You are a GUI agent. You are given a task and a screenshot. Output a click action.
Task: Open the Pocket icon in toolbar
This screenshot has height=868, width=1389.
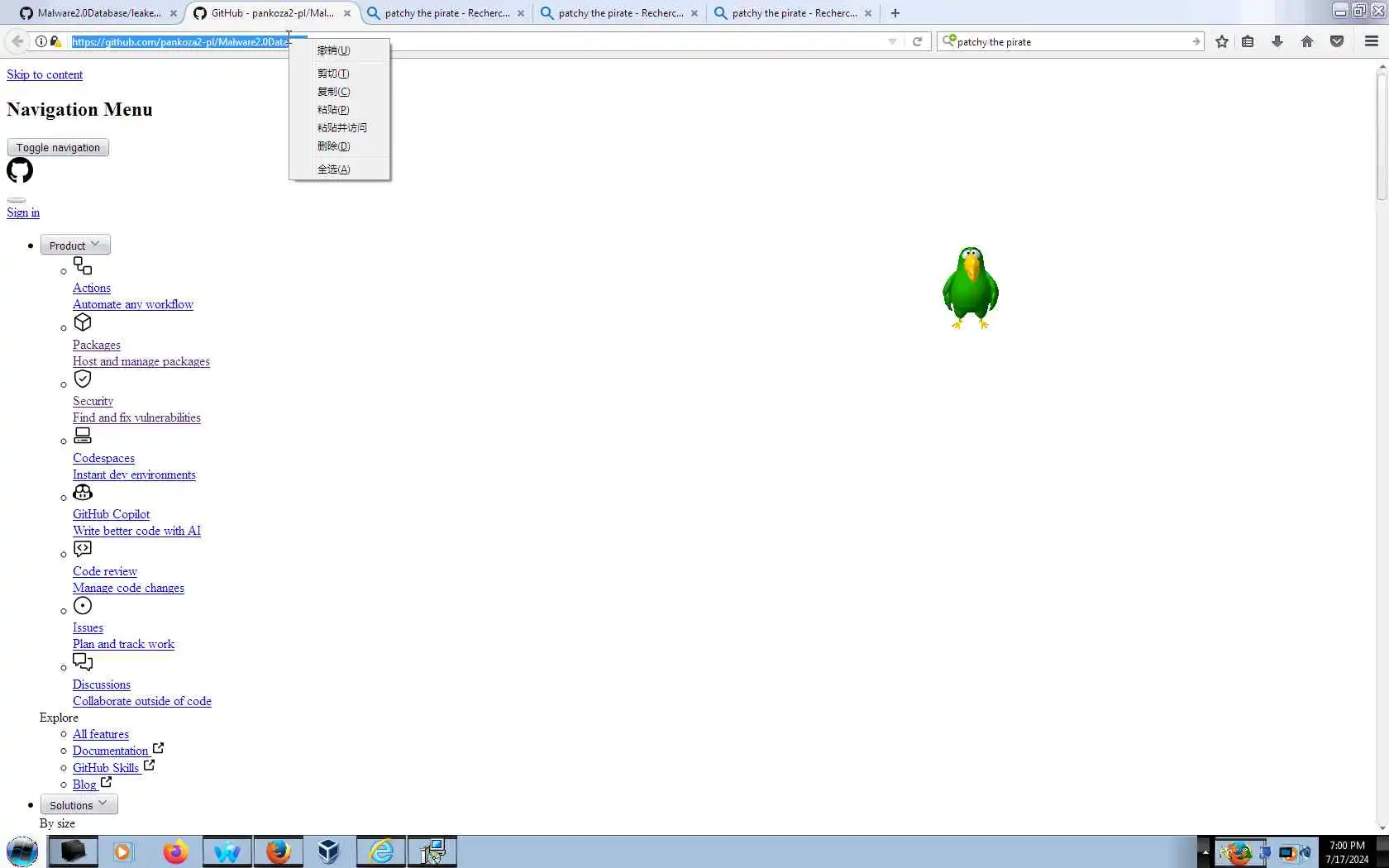tap(1337, 41)
